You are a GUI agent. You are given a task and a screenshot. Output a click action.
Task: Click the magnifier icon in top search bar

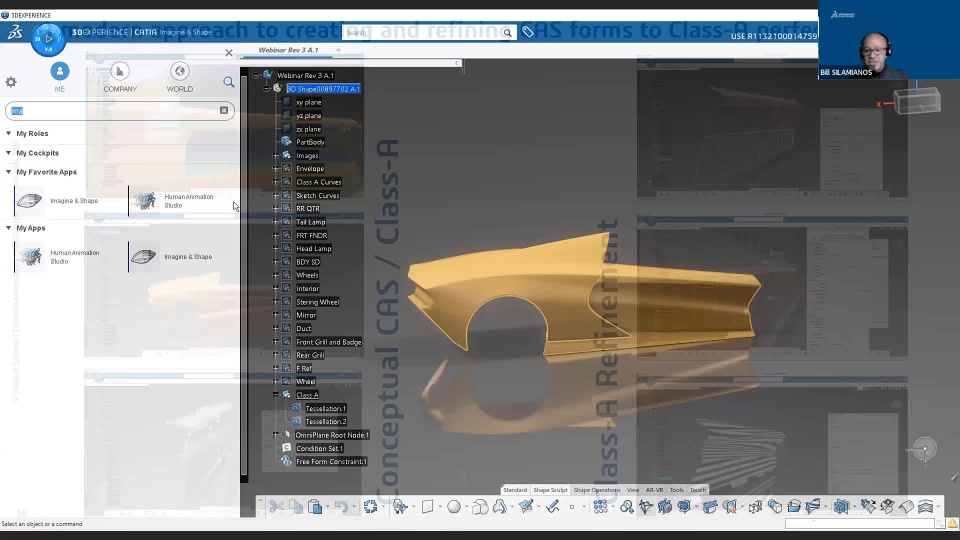(508, 32)
